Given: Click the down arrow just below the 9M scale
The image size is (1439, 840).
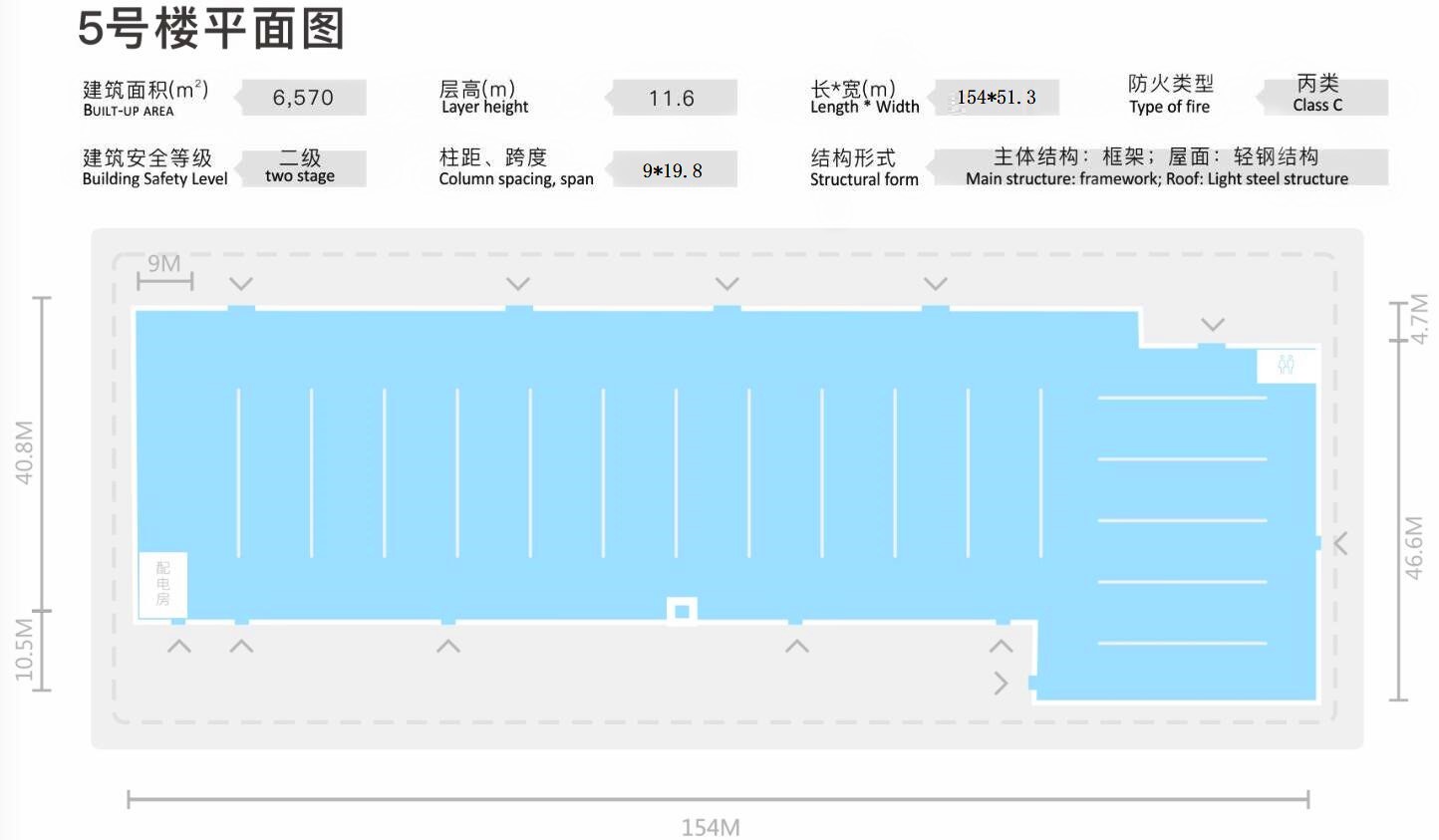Looking at the screenshot, I should click(241, 284).
